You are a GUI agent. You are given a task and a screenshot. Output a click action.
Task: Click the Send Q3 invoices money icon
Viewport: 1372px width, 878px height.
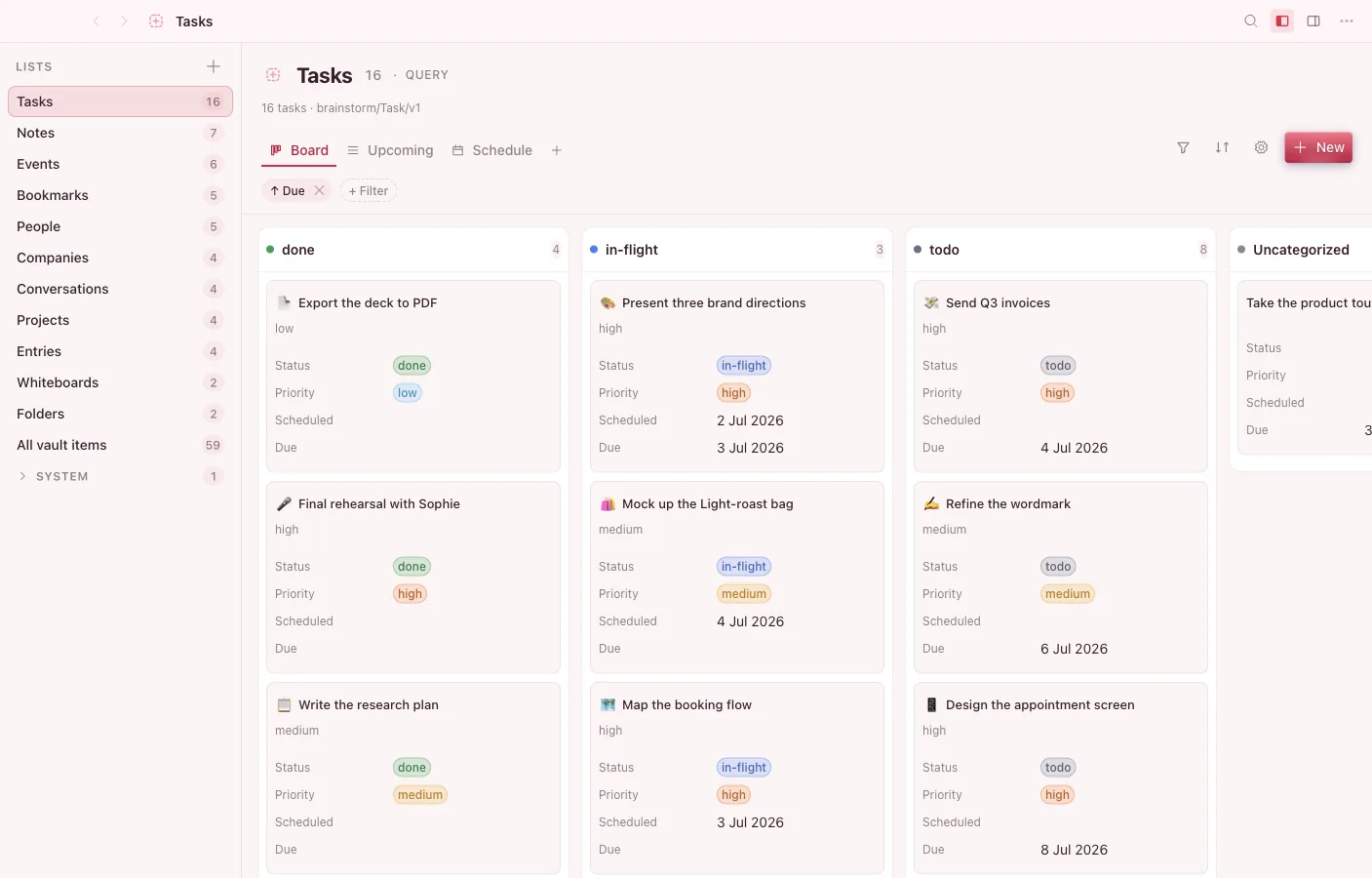tap(931, 302)
